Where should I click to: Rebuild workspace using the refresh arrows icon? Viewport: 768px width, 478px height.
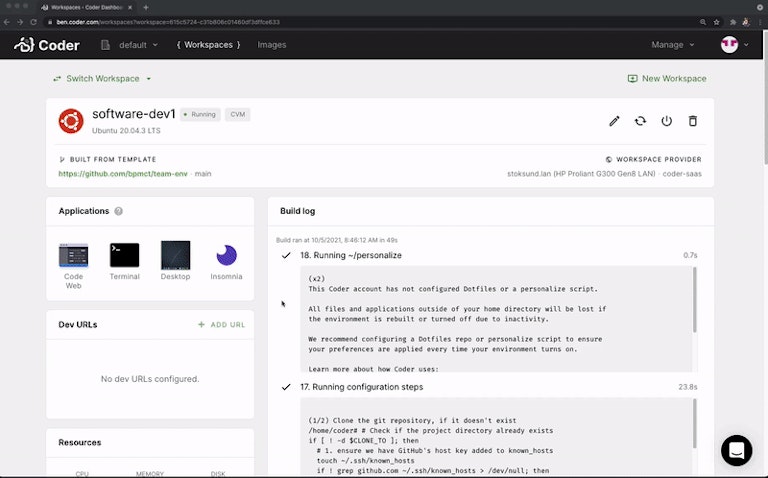click(x=640, y=121)
